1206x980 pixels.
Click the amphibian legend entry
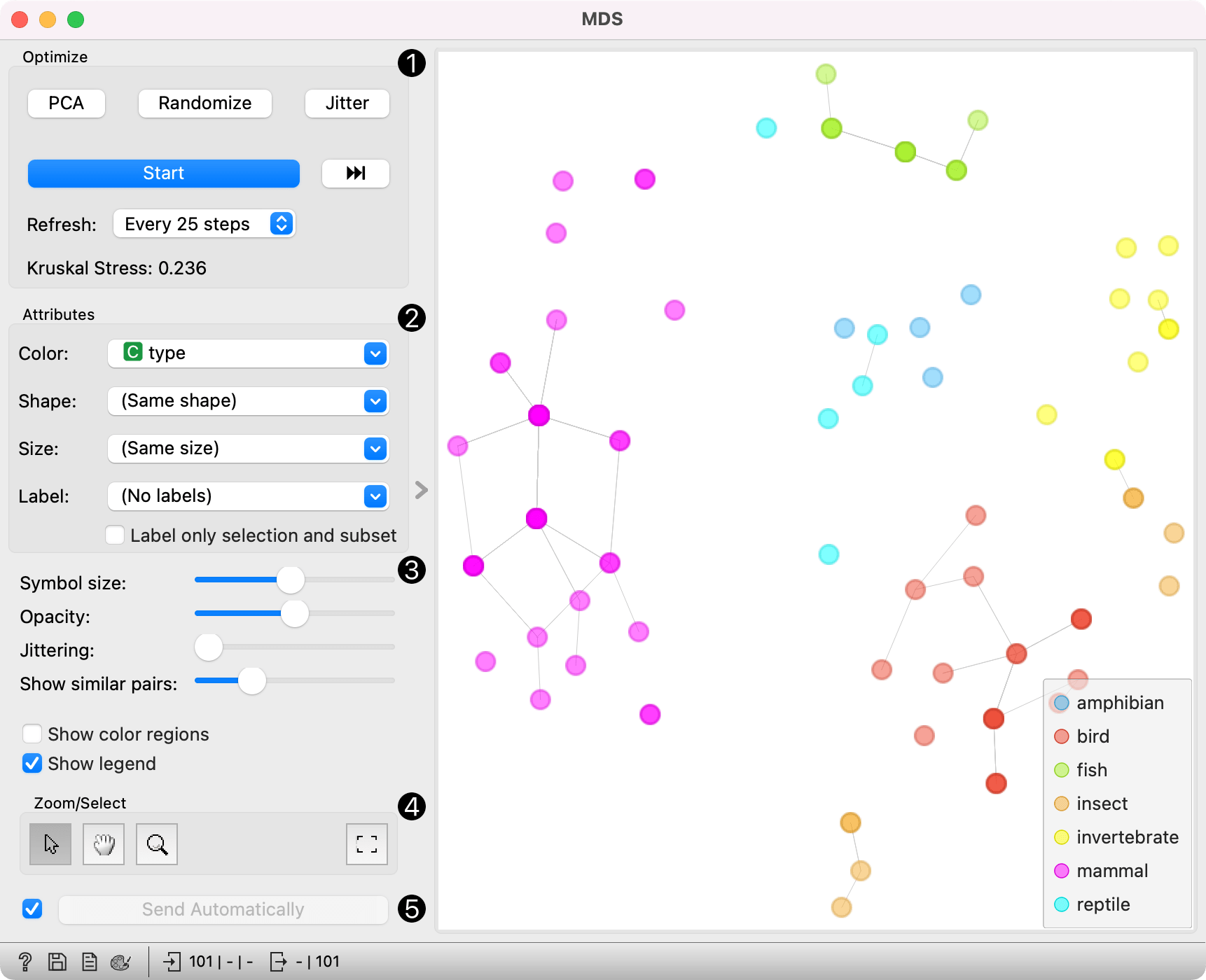tap(1119, 703)
